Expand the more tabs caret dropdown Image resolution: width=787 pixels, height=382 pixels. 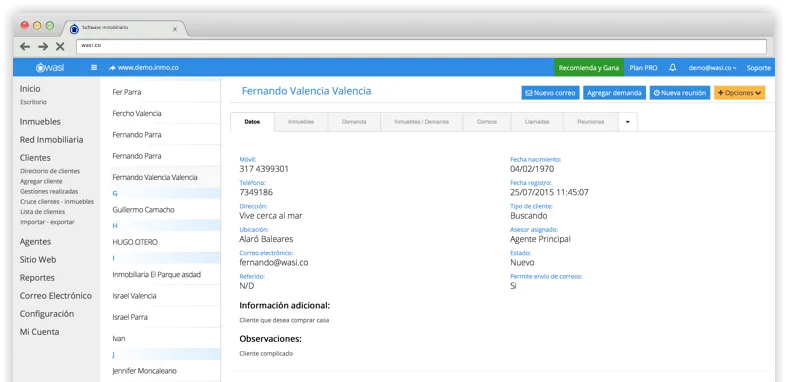click(x=628, y=122)
